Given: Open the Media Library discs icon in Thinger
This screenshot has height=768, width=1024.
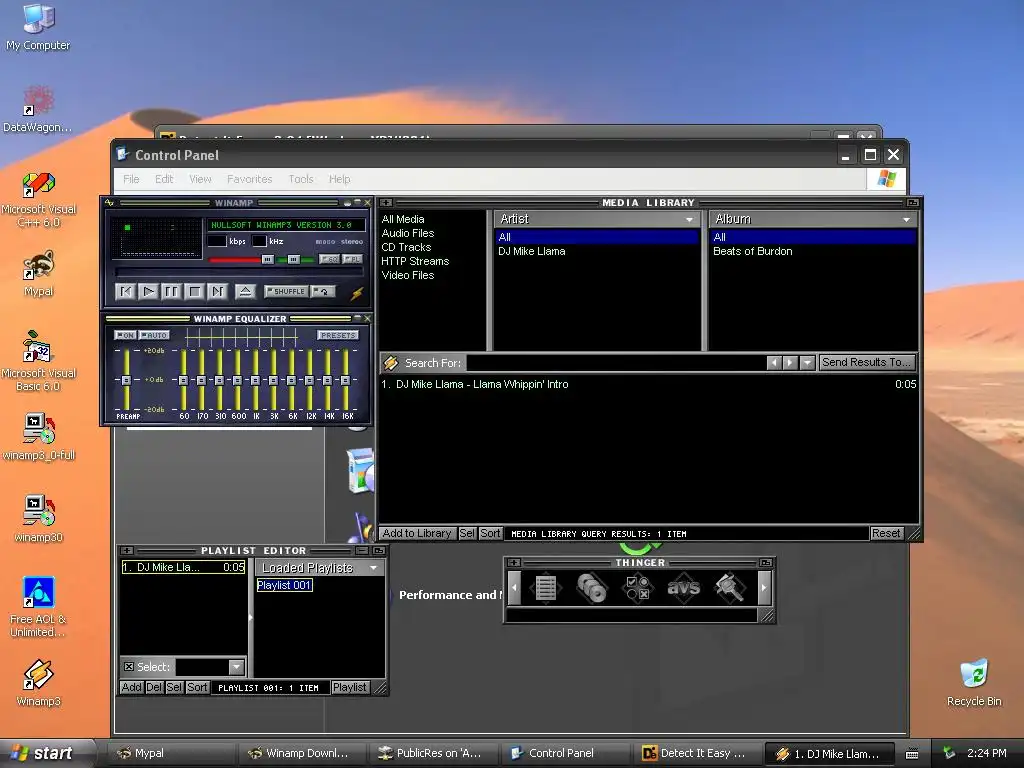Looking at the screenshot, I should 592,588.
